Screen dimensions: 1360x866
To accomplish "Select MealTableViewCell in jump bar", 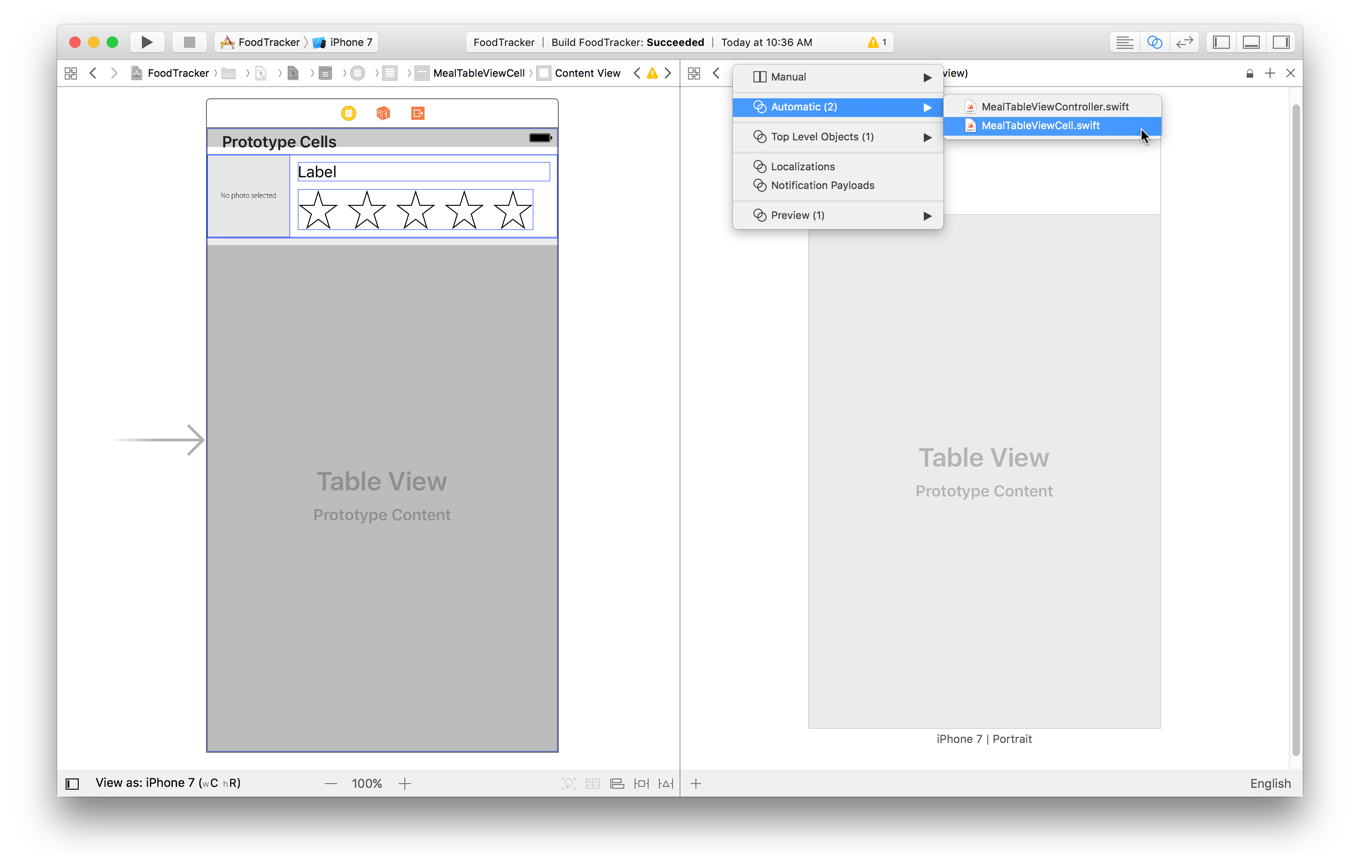I will [x=470, y=73].
